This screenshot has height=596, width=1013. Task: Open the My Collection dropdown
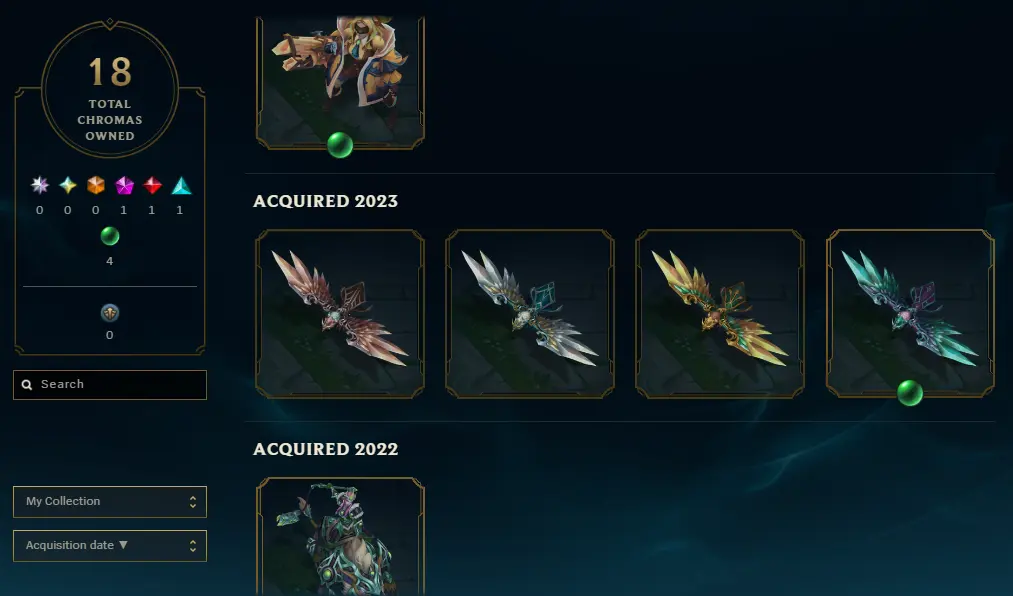pos(110,502)
